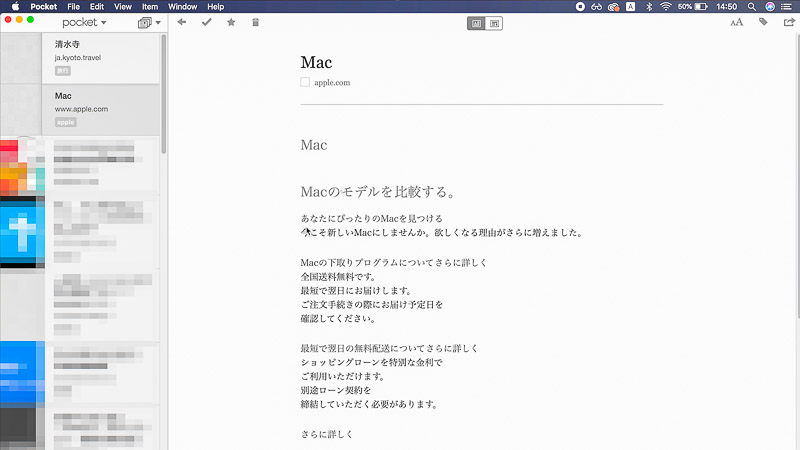
Task: Open the tag editor icon
Action: pos(763,22)
